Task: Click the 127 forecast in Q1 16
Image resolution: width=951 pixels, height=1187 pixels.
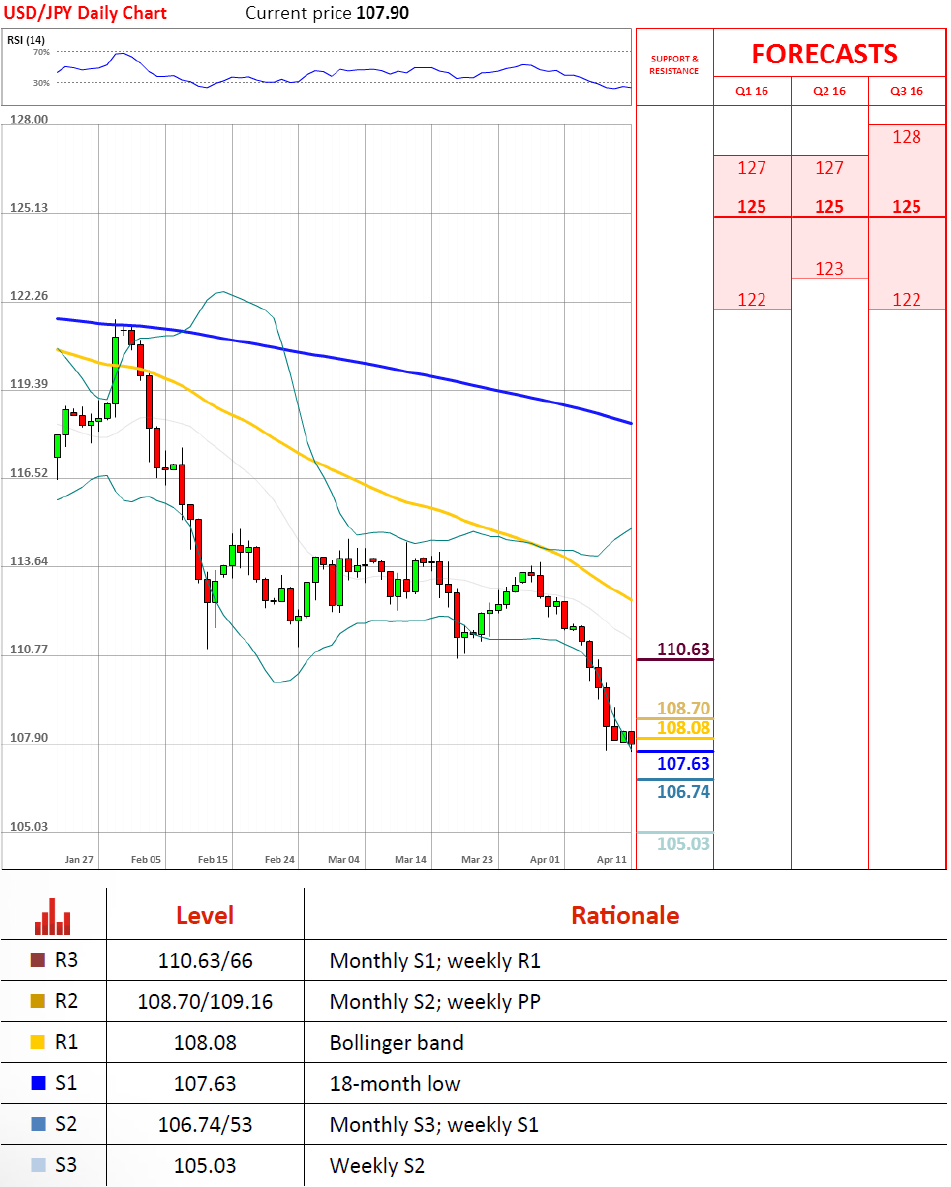Action: (x=751, y=168)
